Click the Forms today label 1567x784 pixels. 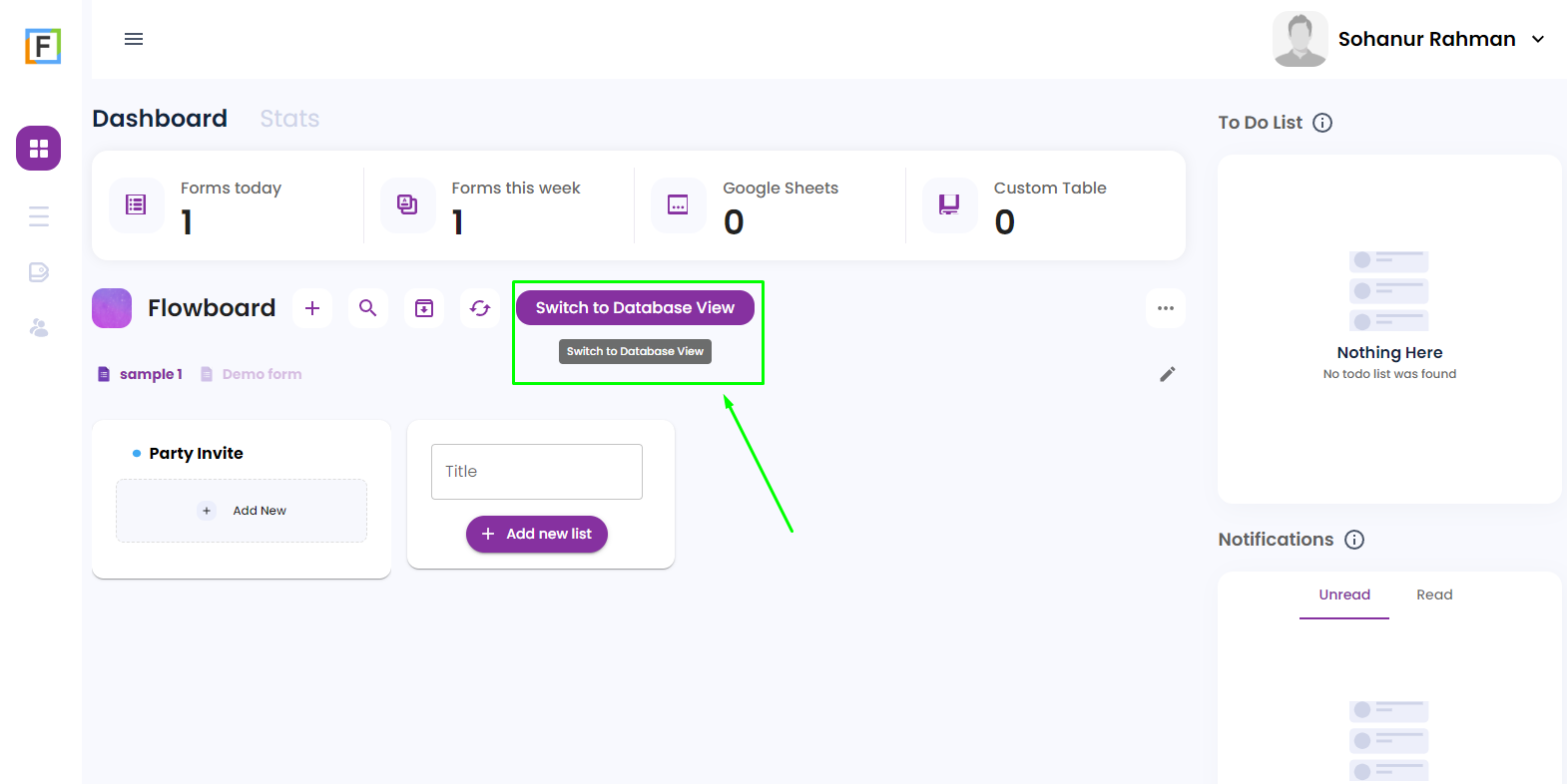[231, 189]
